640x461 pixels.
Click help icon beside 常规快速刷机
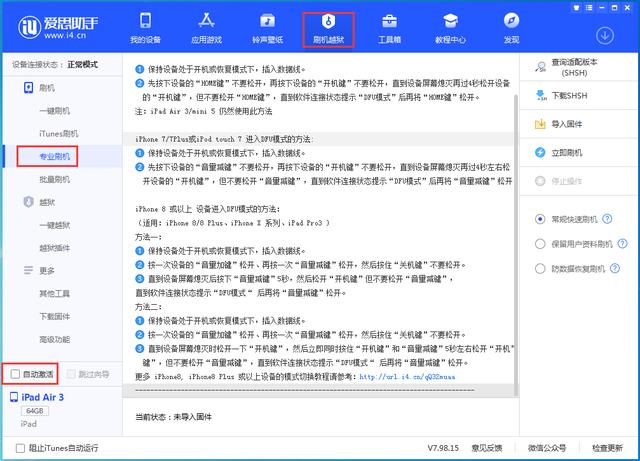tap(607, 219)
